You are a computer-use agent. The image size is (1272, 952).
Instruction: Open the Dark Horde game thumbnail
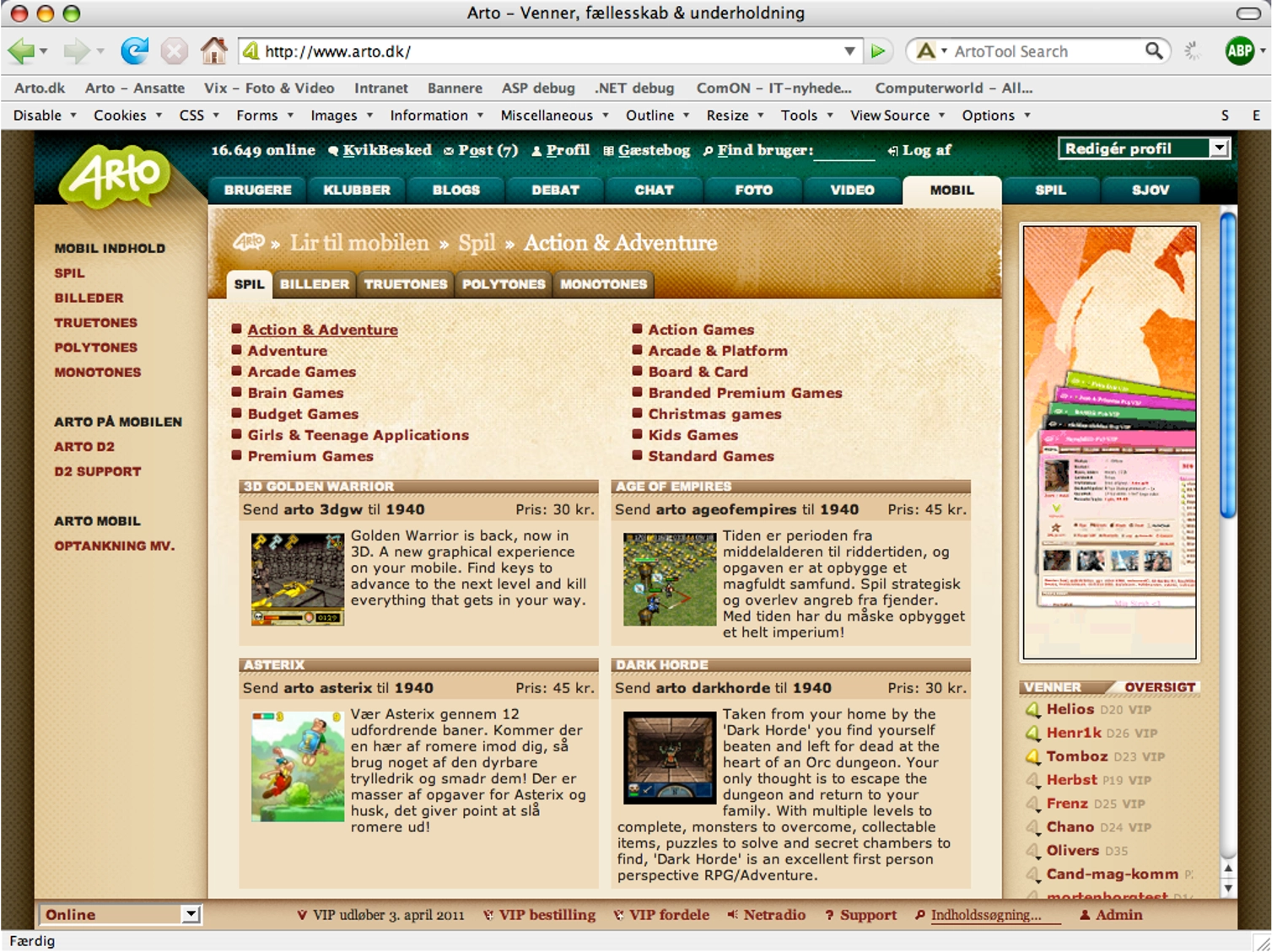(670, 757)
